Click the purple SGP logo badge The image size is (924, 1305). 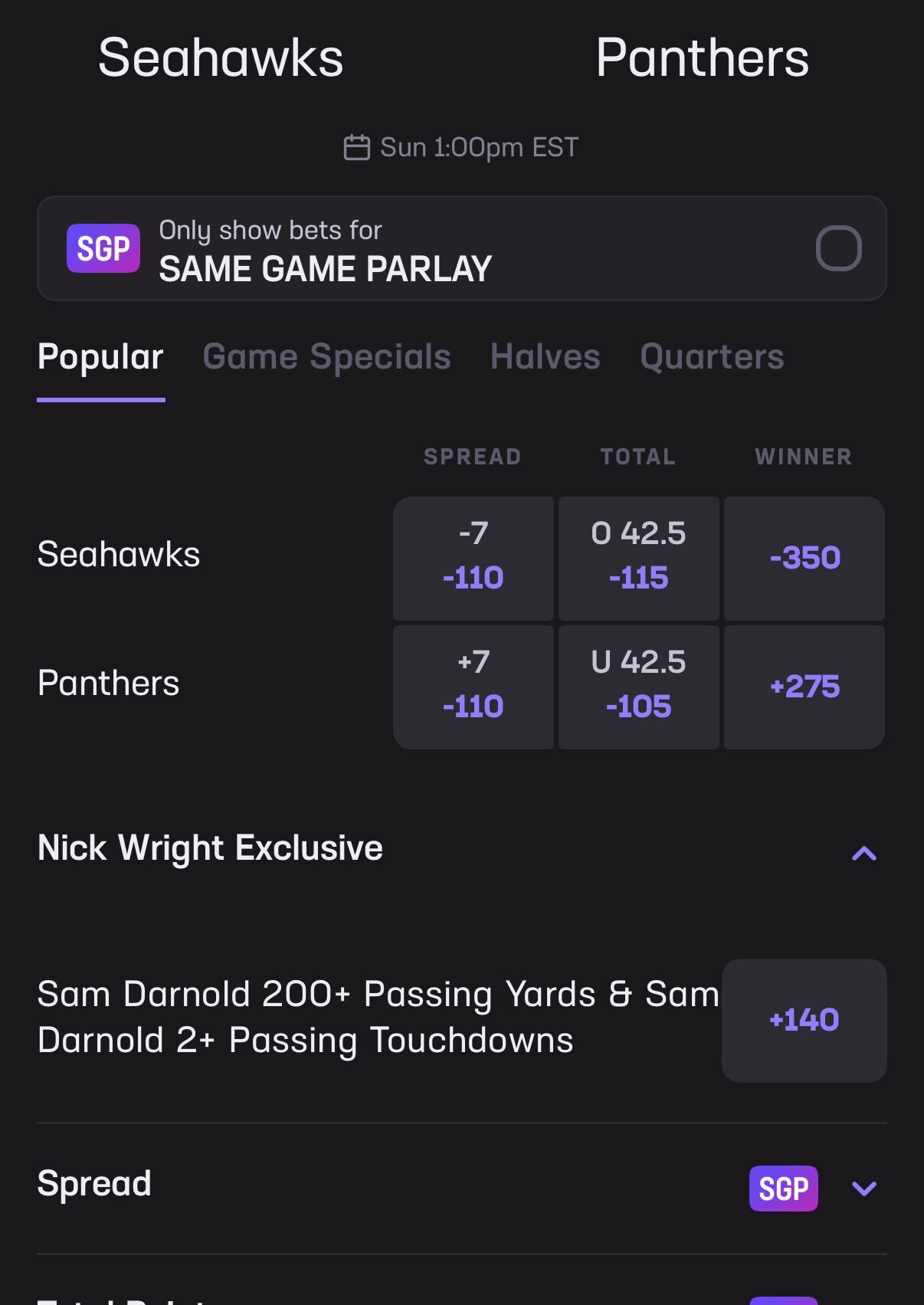pyautogui.click(x=103, y=248)
